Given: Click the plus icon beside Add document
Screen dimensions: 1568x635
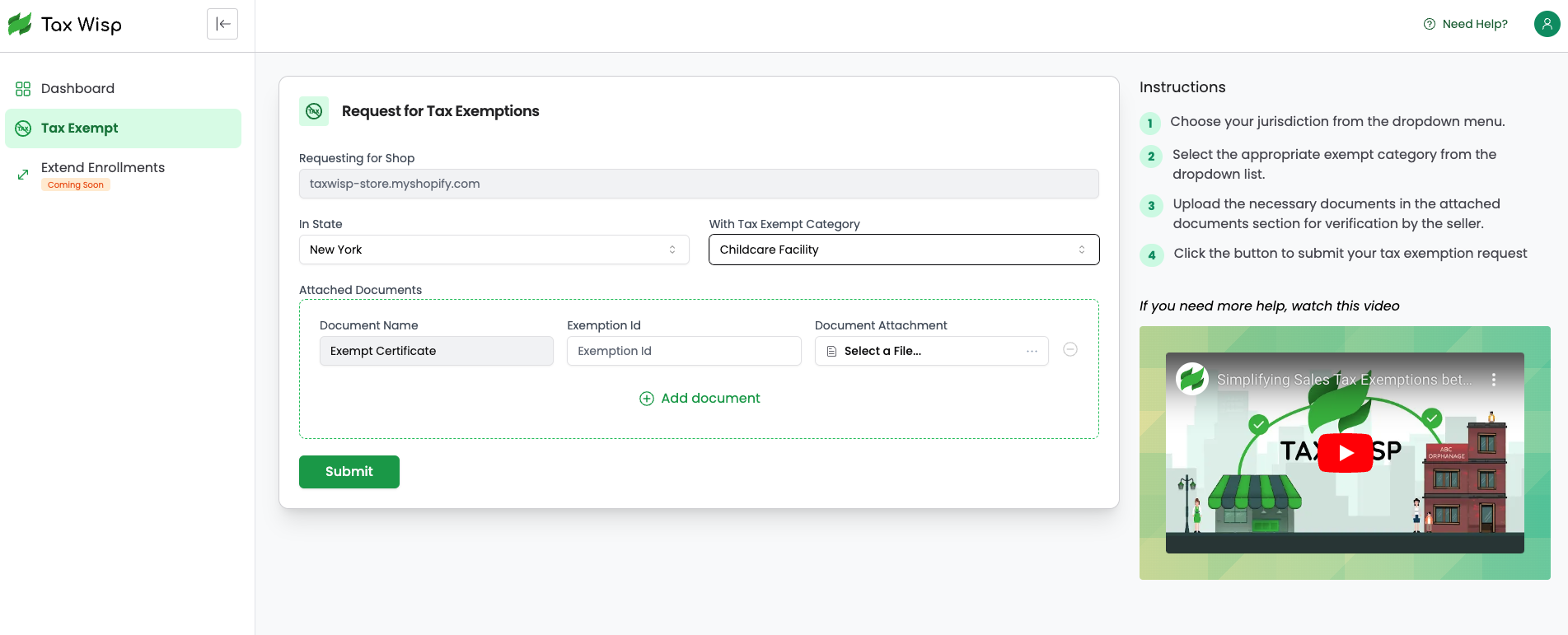Looking at the screenshot, I should [x=647, y=399].
